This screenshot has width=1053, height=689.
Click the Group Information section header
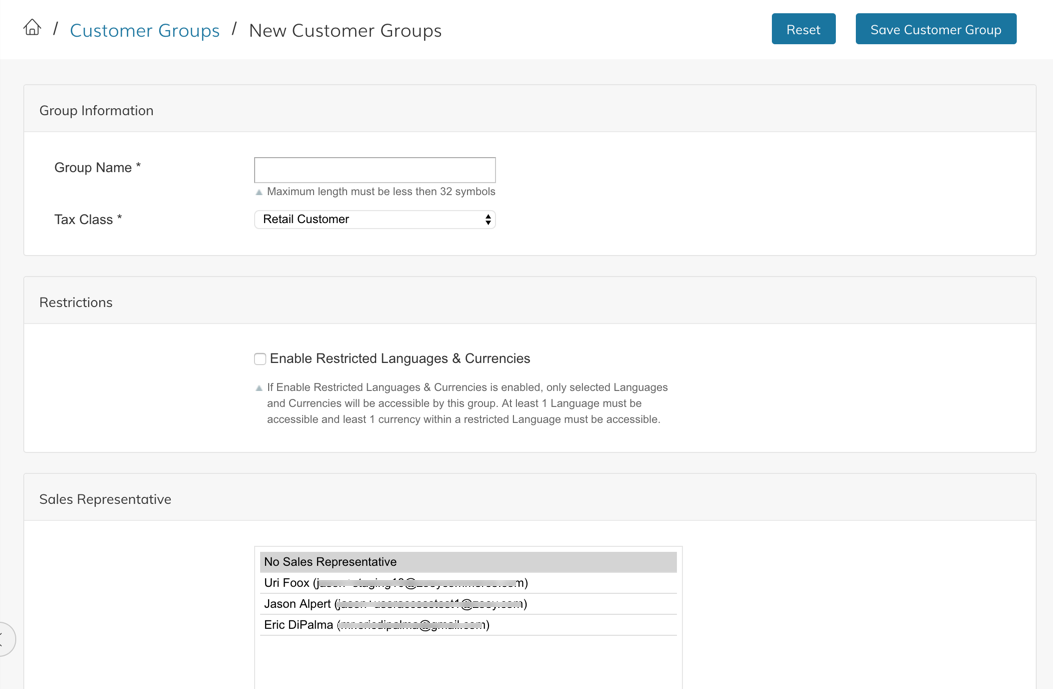[96, 110]
